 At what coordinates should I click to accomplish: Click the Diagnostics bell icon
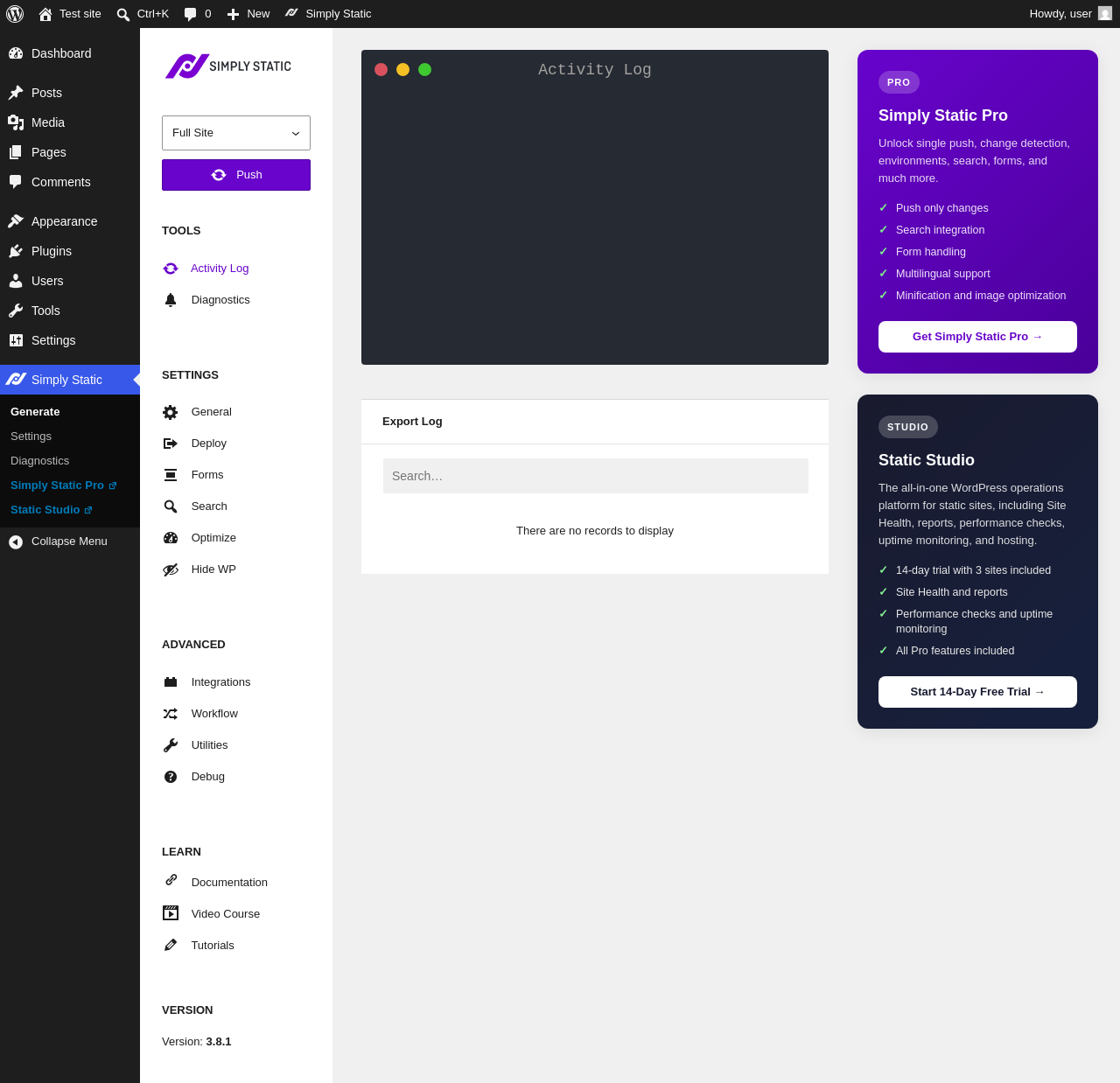click(x=171, y=300)
